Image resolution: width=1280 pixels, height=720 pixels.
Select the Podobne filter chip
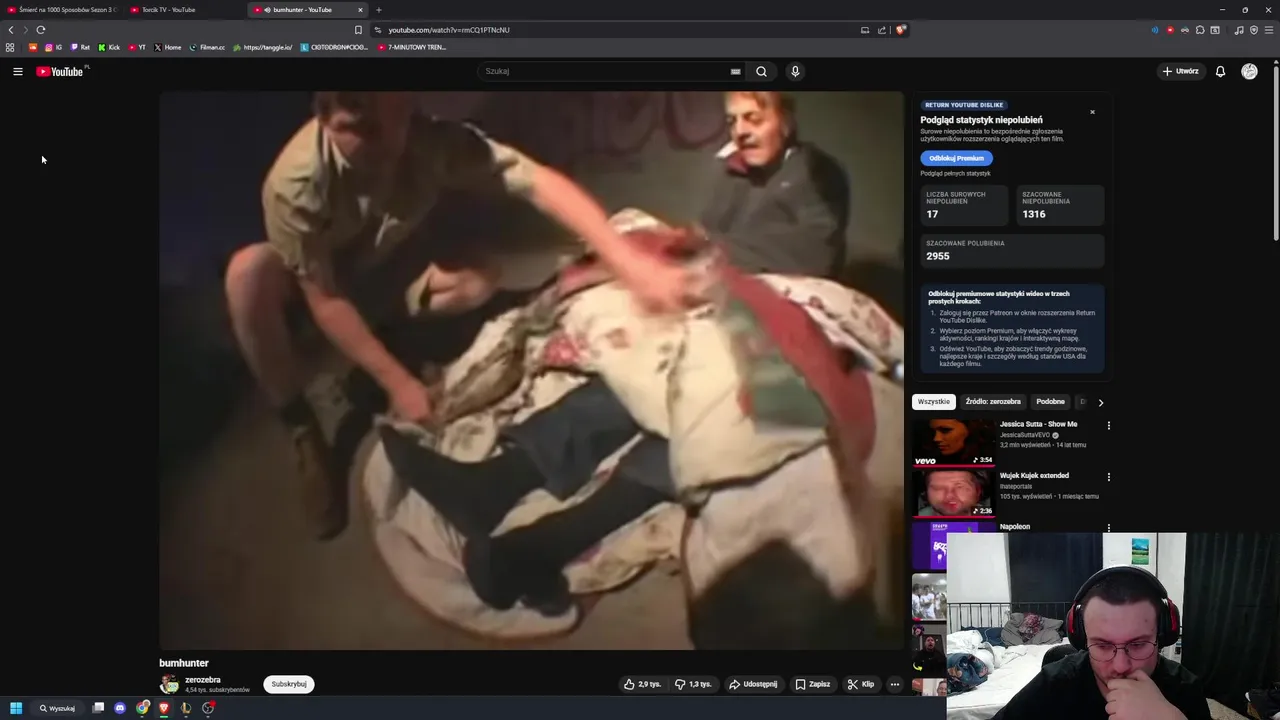[1050, 402]
